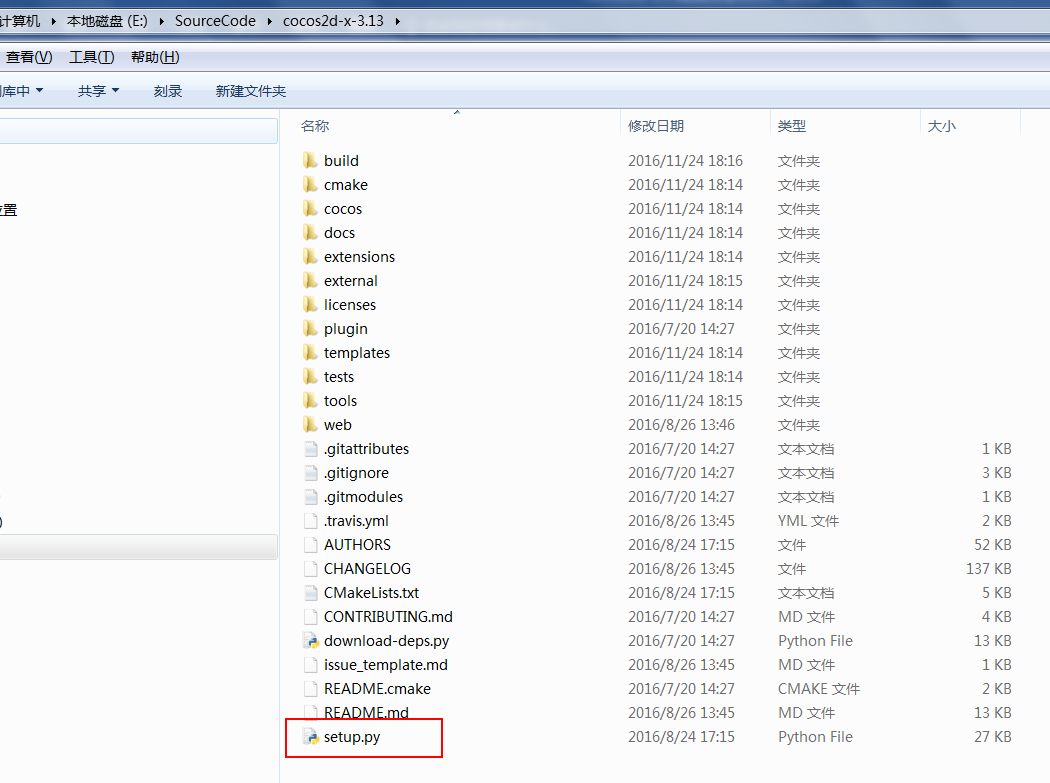
Task: Open the 工具(T) menu
Action: point(92,57)
